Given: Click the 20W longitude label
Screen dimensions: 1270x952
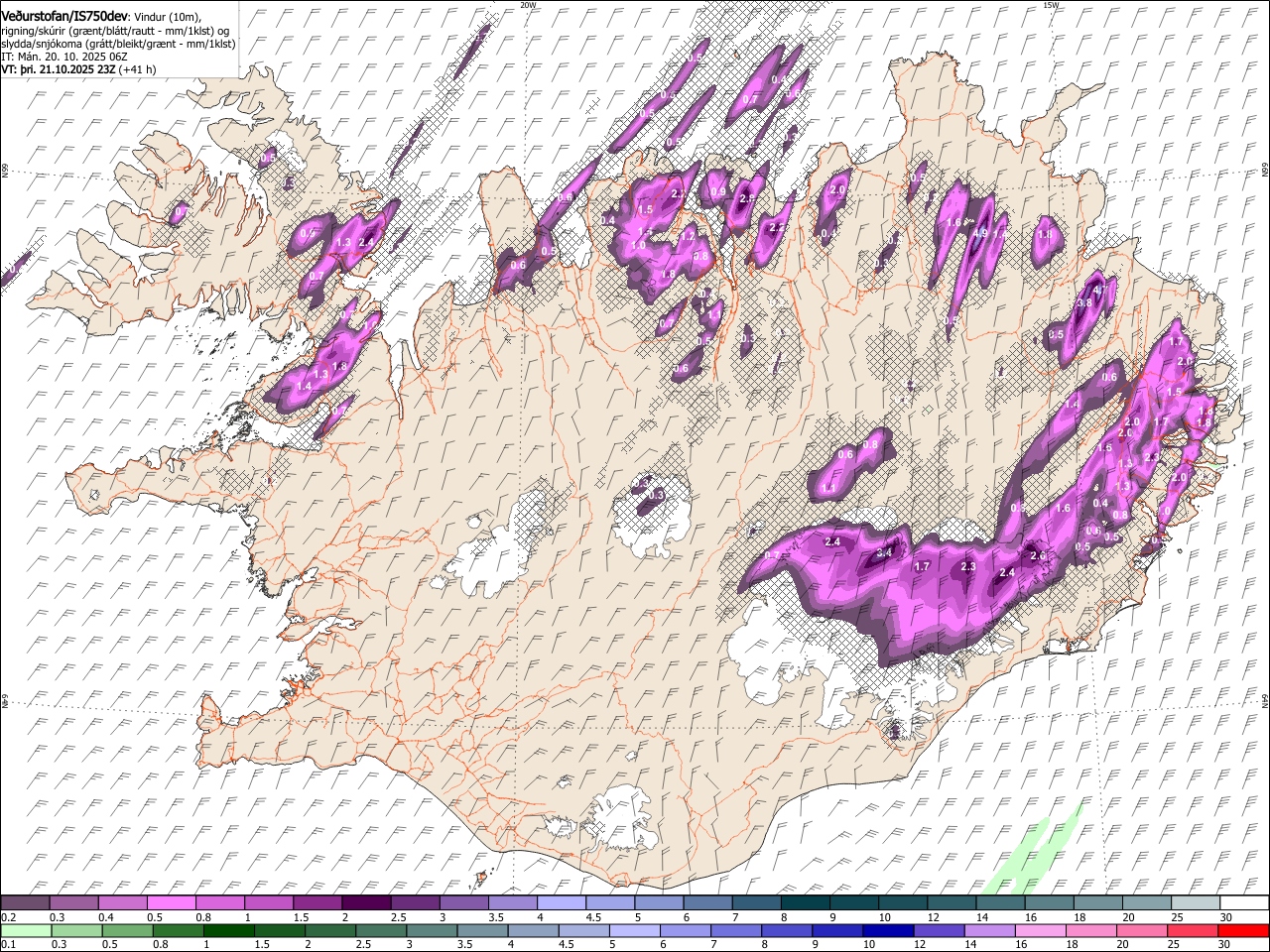Looking at the screenshot, I should [528, 5].
